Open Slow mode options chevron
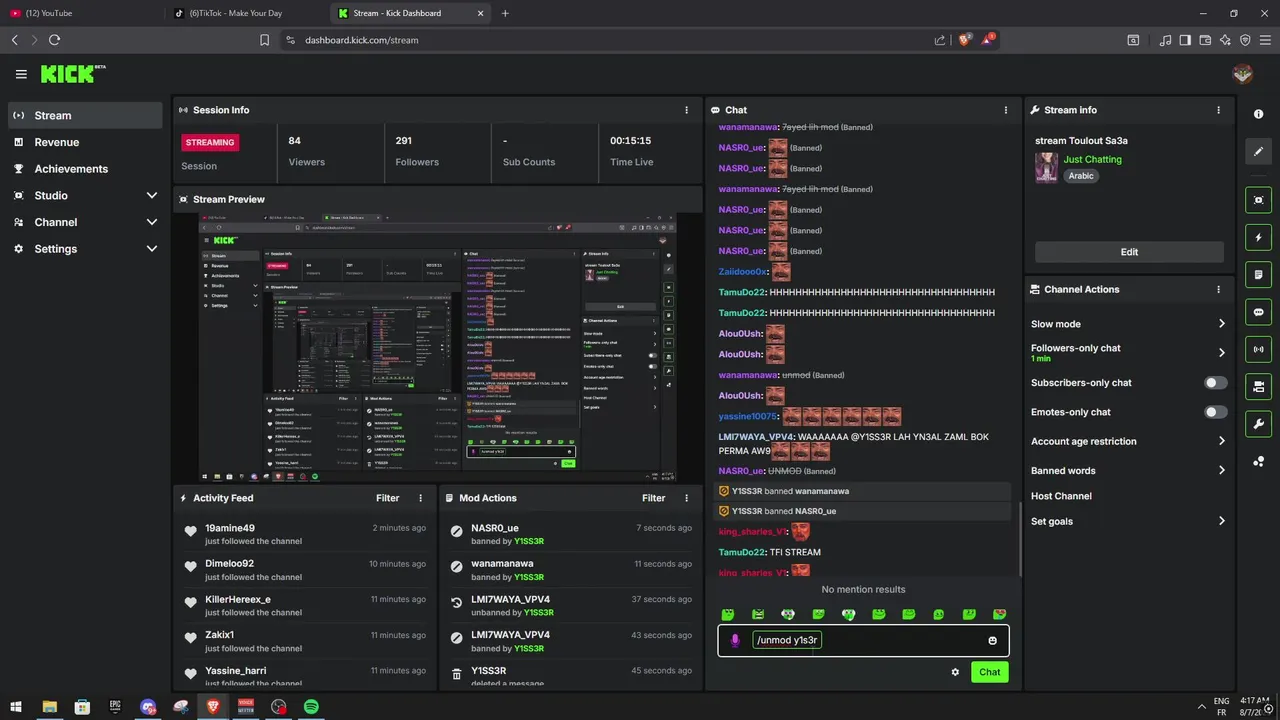The width and height of the screenshot is (1280, 720). click(x=1221, y=324)
